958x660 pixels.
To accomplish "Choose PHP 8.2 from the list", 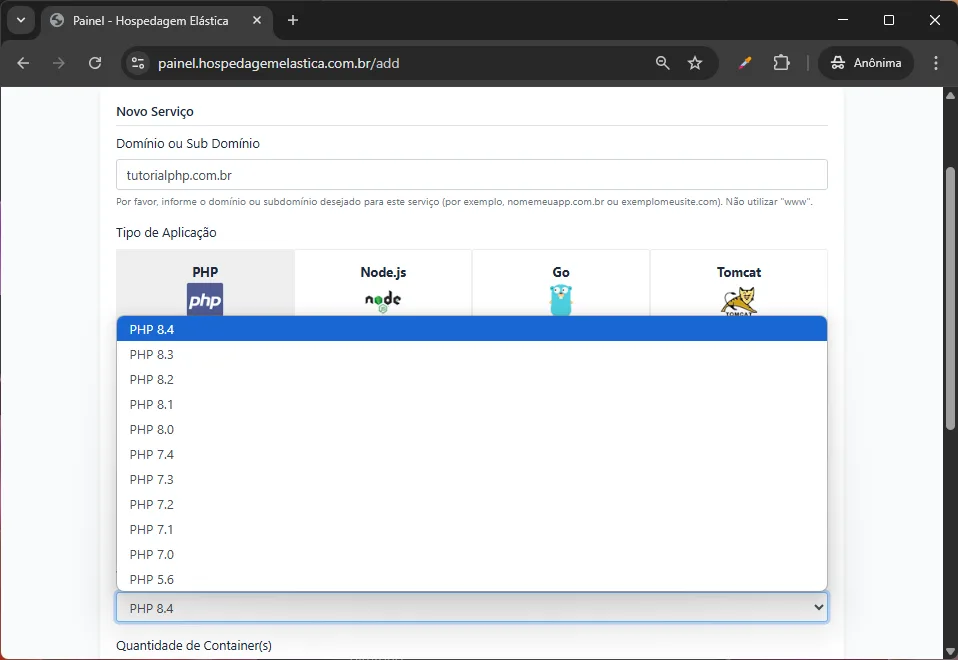I will click(x=472, y=380).
